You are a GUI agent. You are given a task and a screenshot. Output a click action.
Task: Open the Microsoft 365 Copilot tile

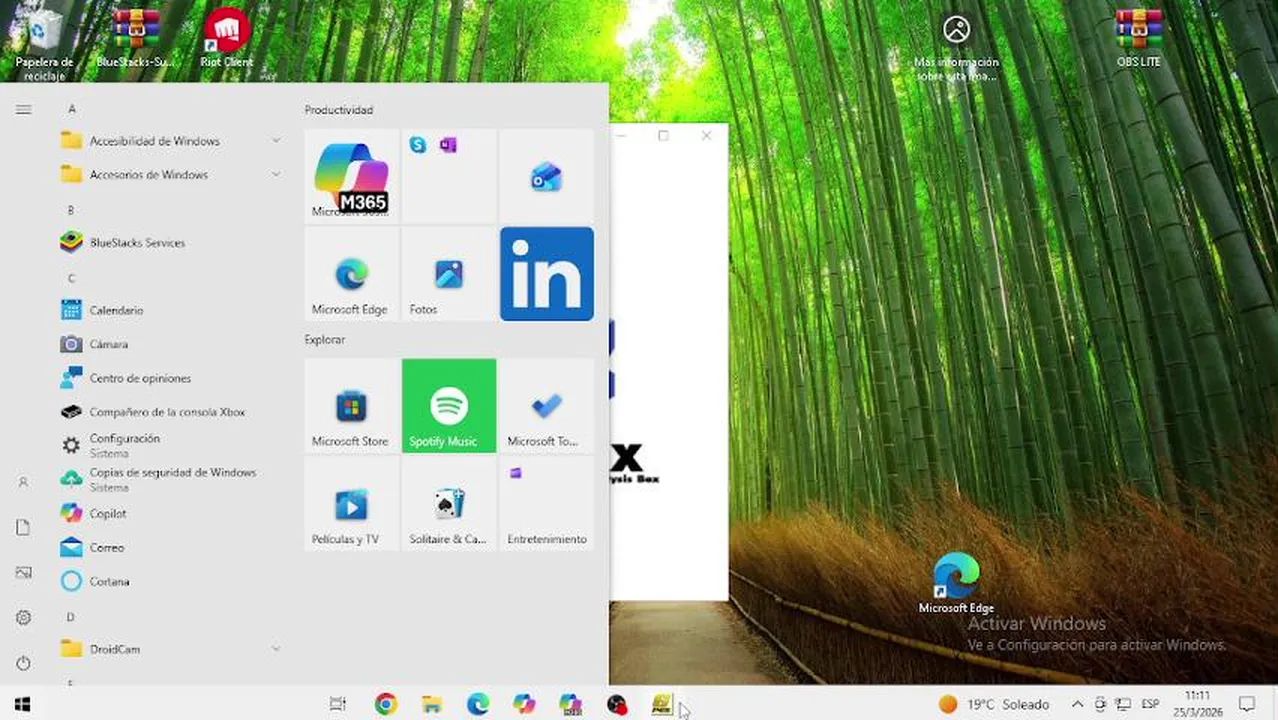[351, 176]
